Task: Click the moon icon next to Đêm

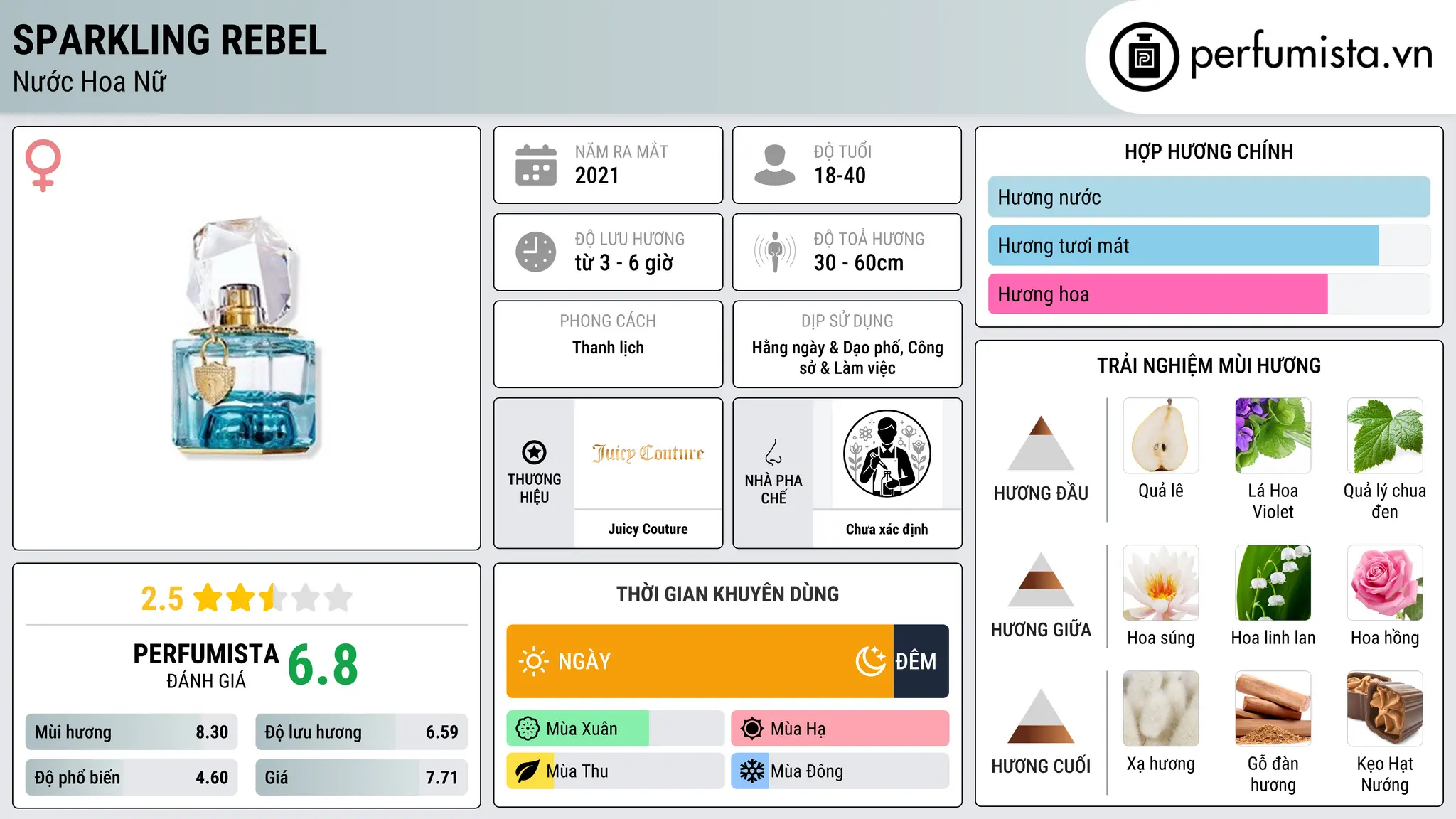Action: click(x=871, y=661)
